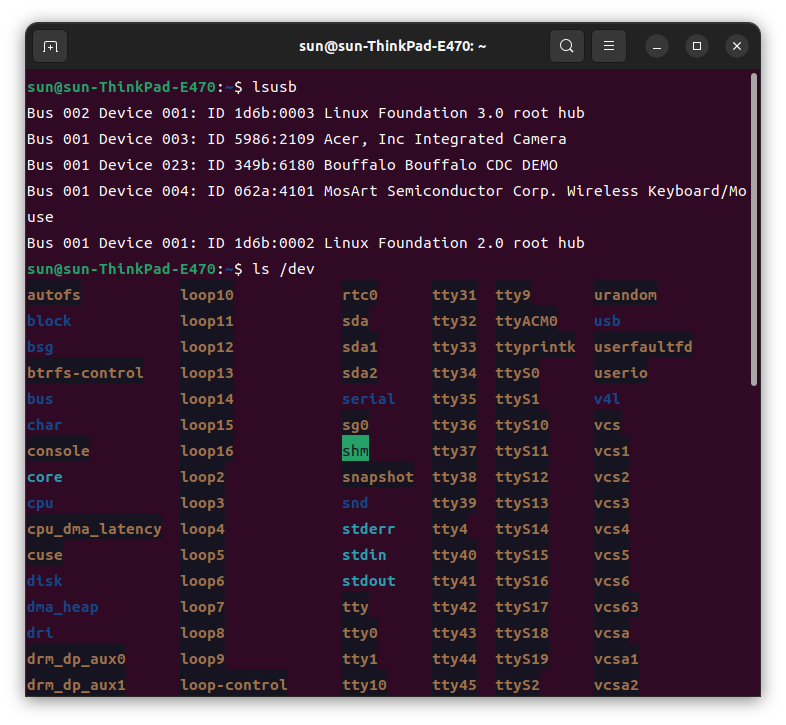786x725 pixels.
Task: Click the urandom entry
Action: pyautogui.click(x=626, y=295)
